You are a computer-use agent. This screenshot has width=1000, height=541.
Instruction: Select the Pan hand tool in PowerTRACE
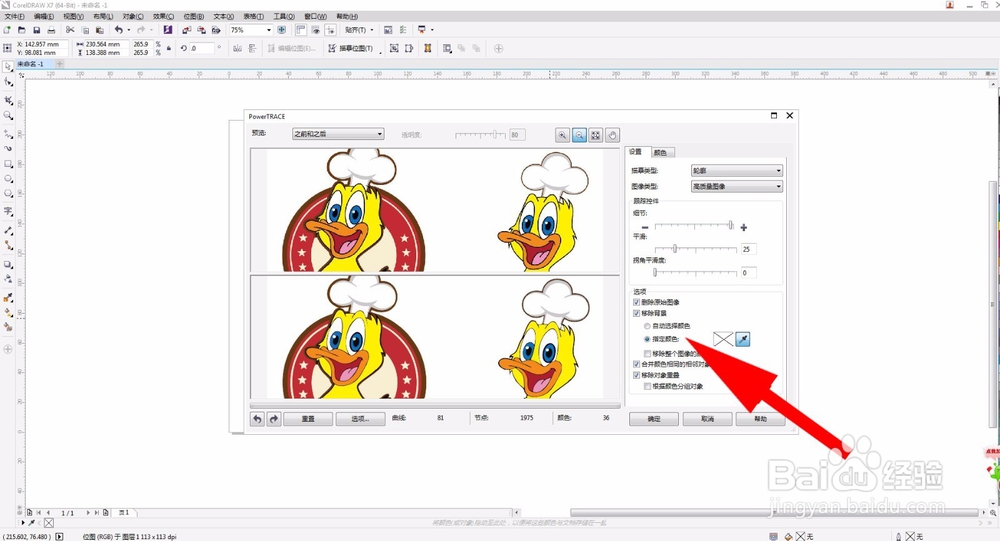pyautogui.click(x=612, y=135)
